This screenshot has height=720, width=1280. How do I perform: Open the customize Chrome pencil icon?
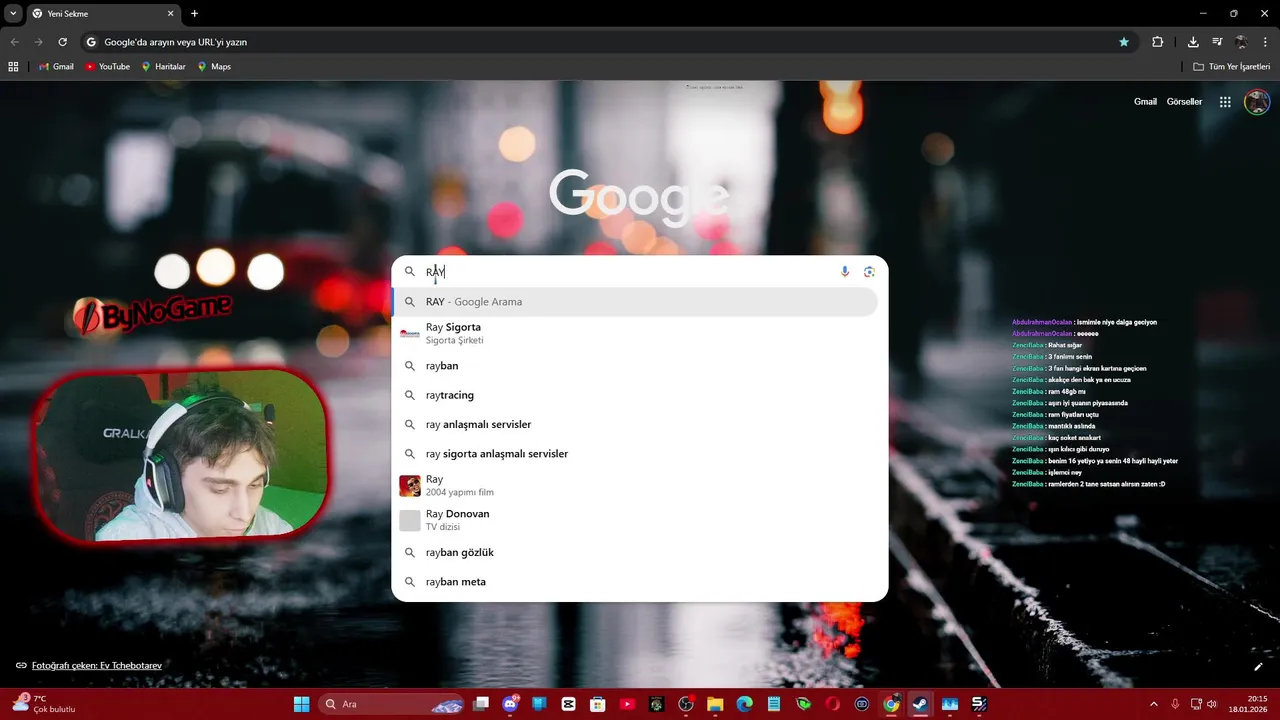[x=1258, y=666]
